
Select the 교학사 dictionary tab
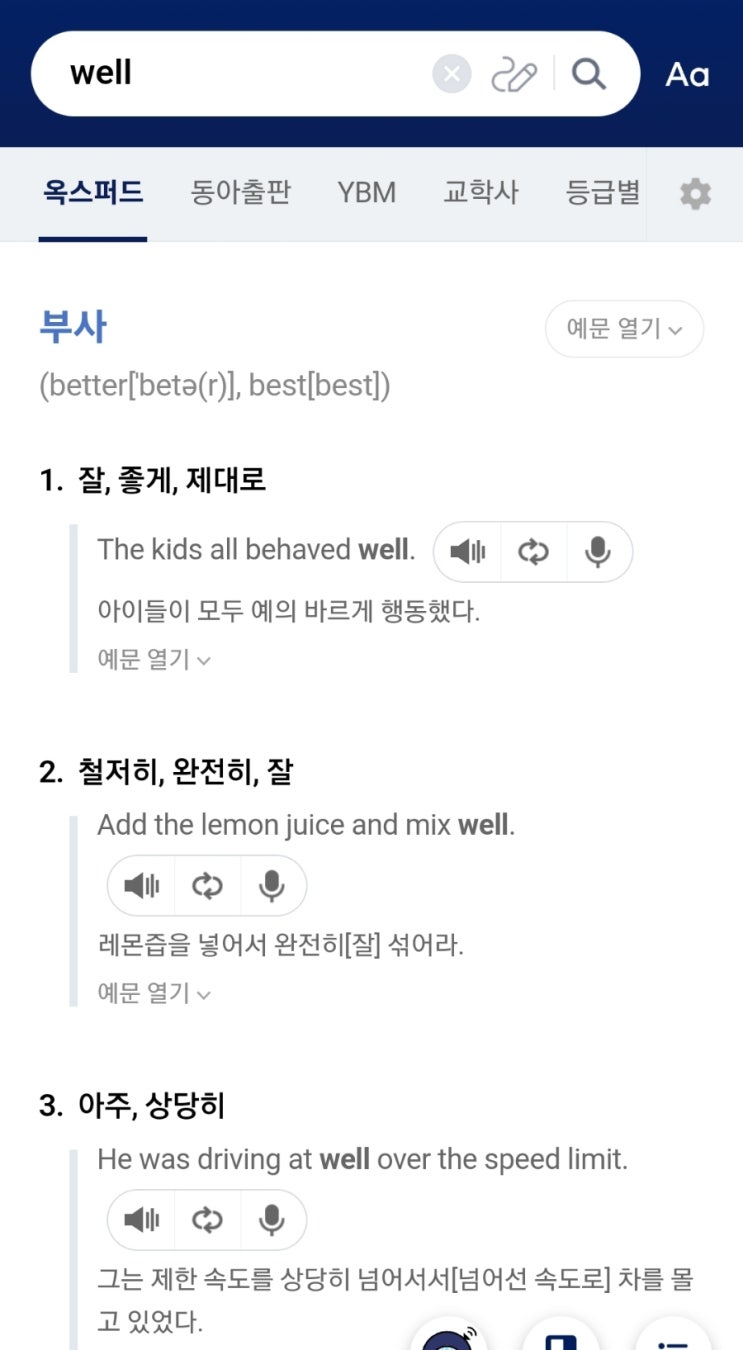(481, 192)
